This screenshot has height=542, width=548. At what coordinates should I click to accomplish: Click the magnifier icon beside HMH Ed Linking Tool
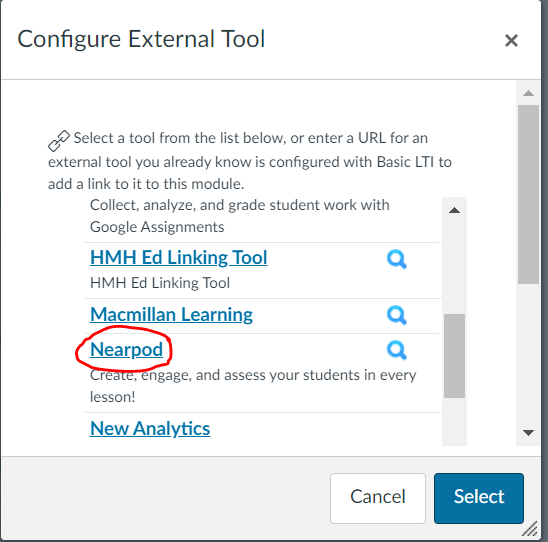point(397,260)
